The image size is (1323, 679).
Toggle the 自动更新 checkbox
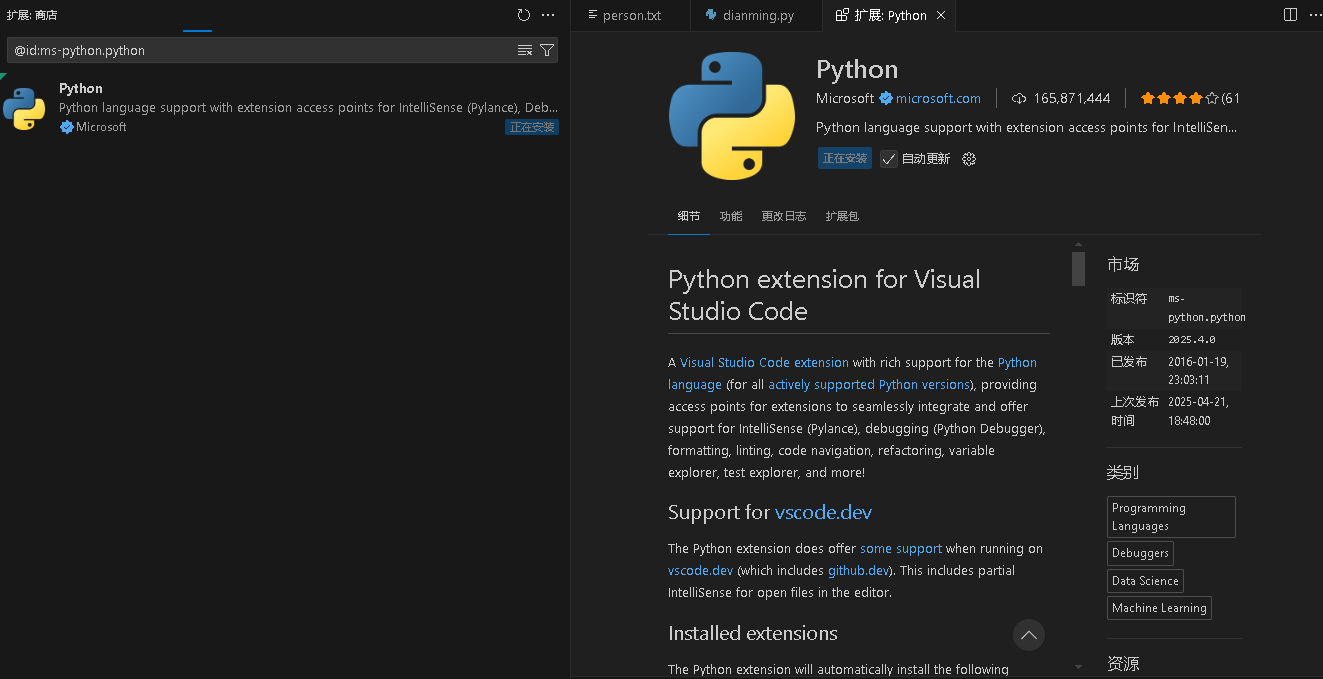889,159
